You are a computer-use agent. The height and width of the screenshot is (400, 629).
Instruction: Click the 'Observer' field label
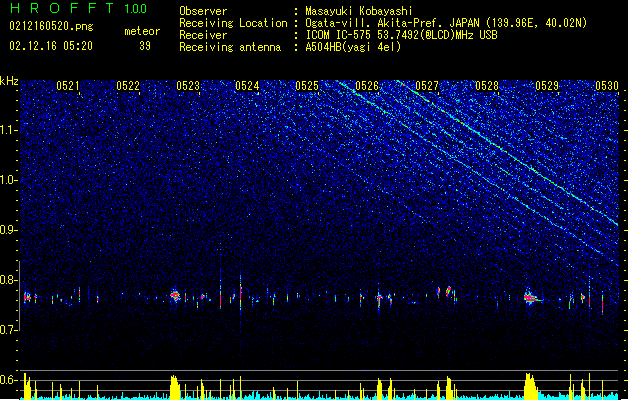click(x=203, y=11)
